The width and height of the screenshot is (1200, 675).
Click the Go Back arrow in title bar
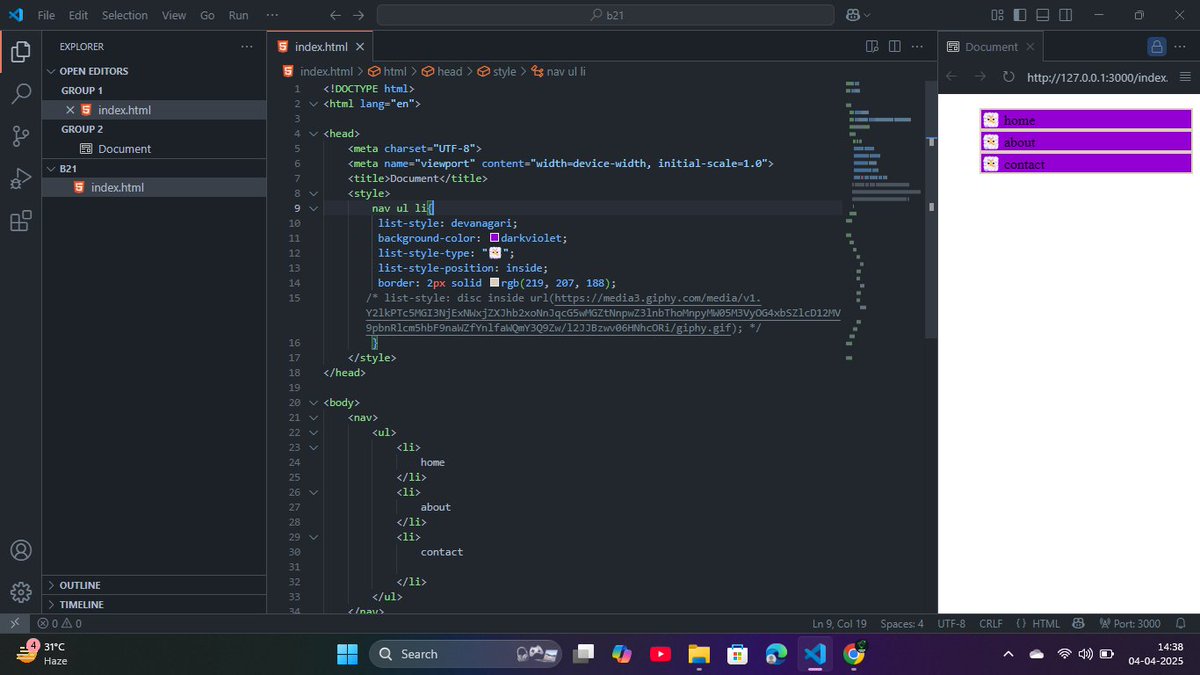(x=336, y=15)
